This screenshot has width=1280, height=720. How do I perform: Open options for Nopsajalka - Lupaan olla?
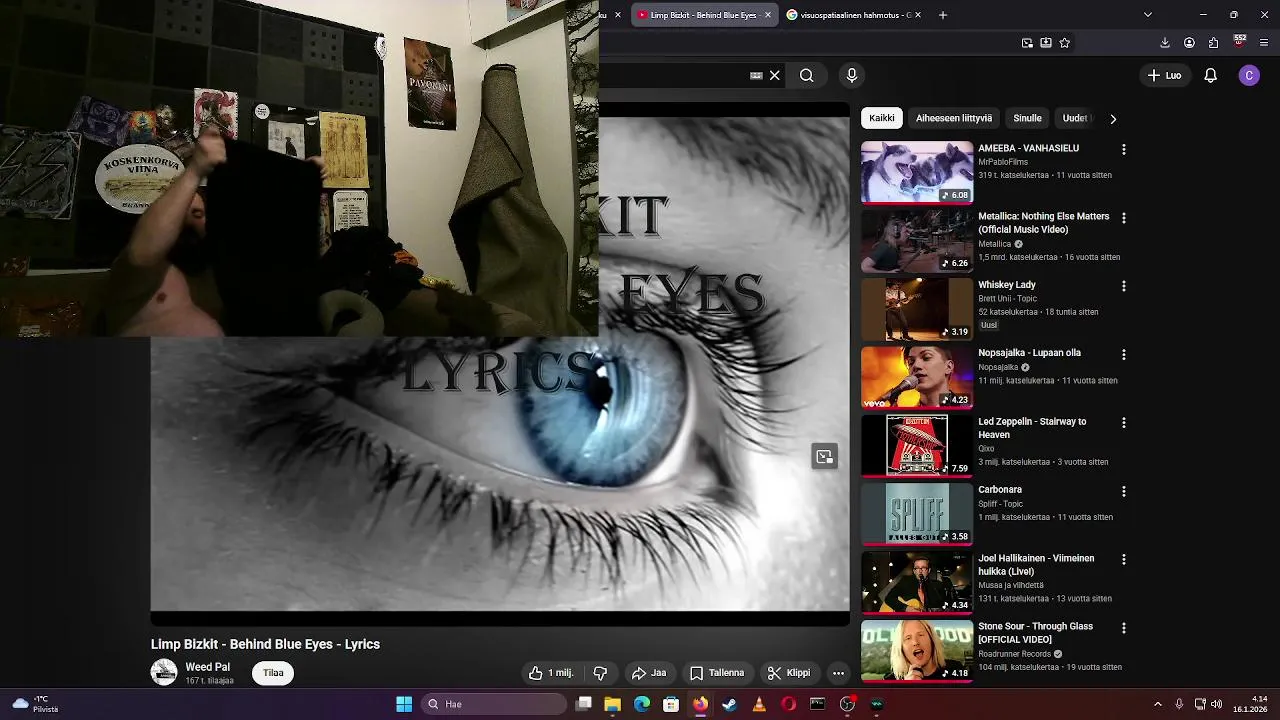tap(1123, 354)
